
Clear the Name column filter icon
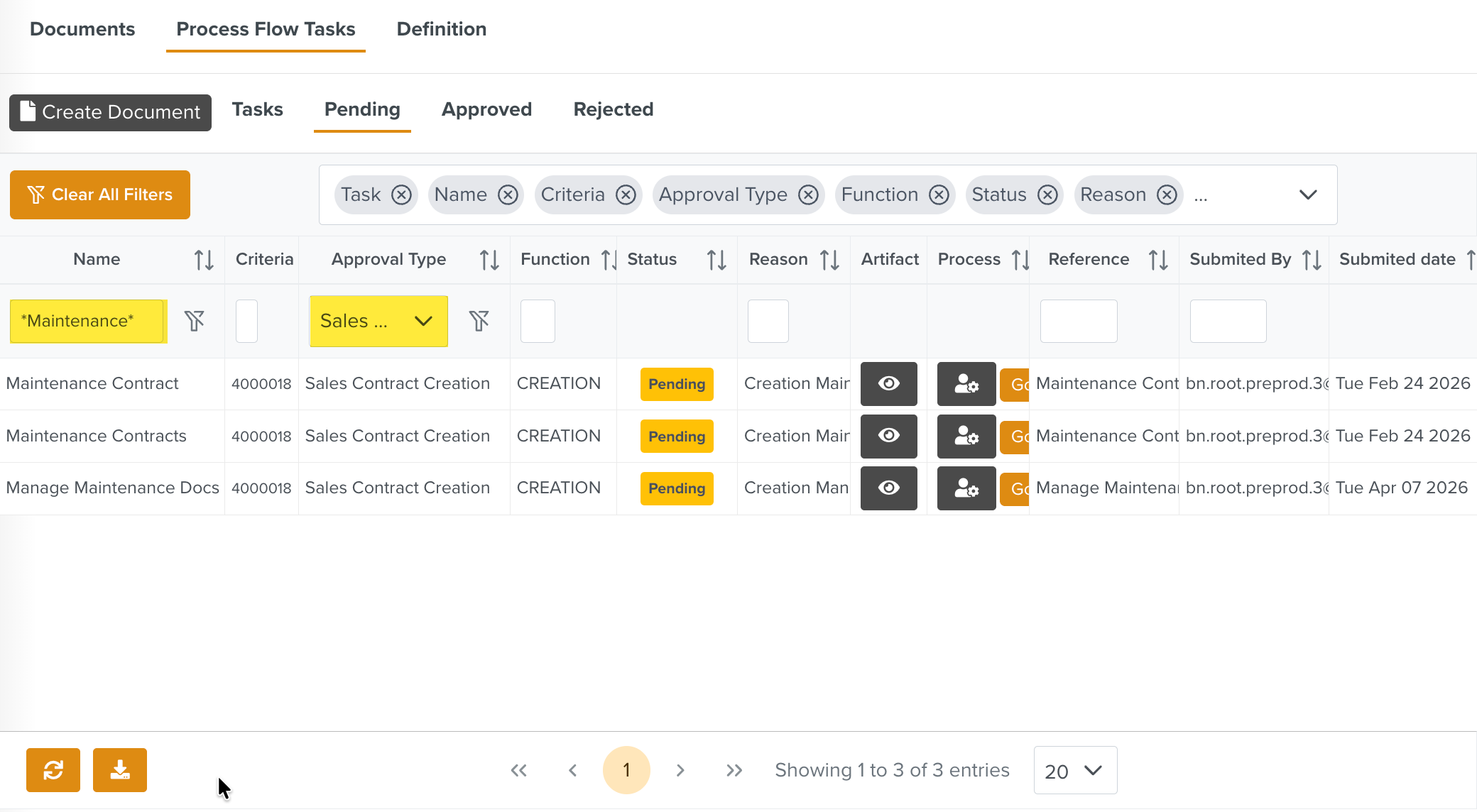coord(195,321)
